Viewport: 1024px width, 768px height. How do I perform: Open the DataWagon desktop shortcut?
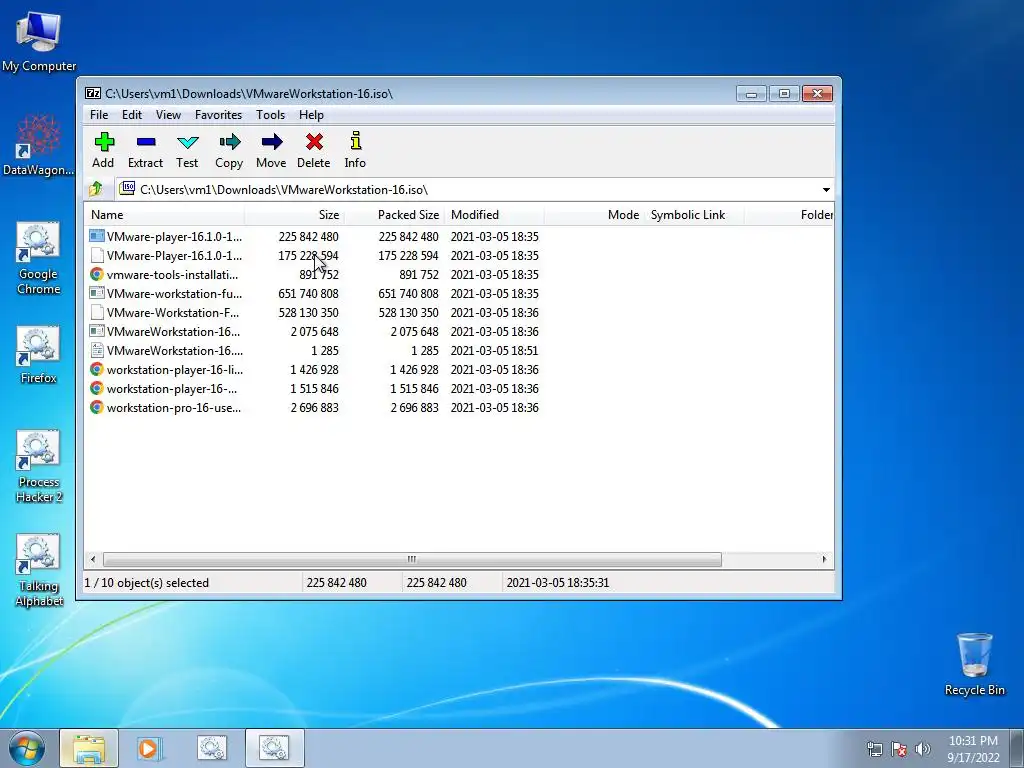(x=39, y=145)
